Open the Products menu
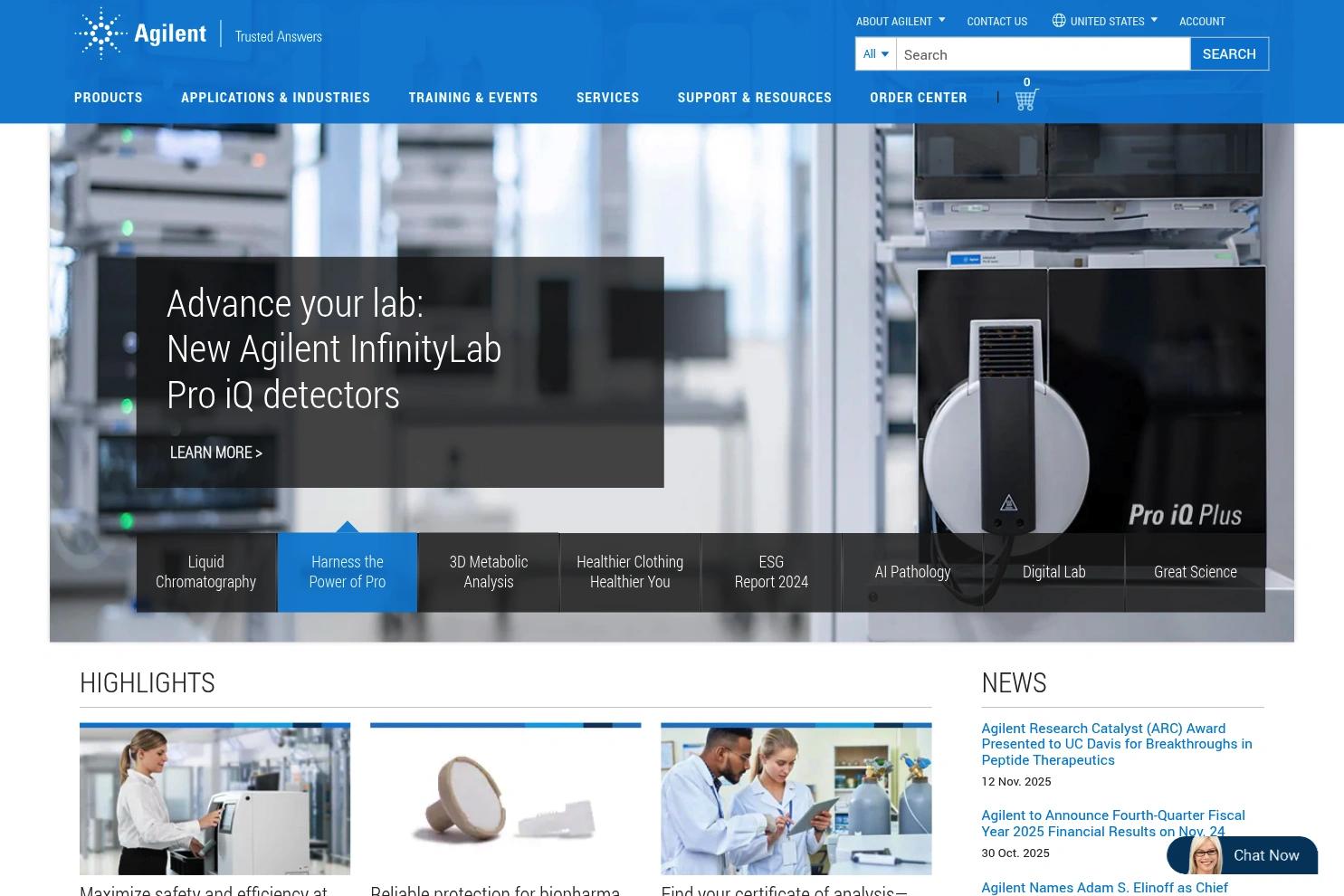 (x=109, y=97)
